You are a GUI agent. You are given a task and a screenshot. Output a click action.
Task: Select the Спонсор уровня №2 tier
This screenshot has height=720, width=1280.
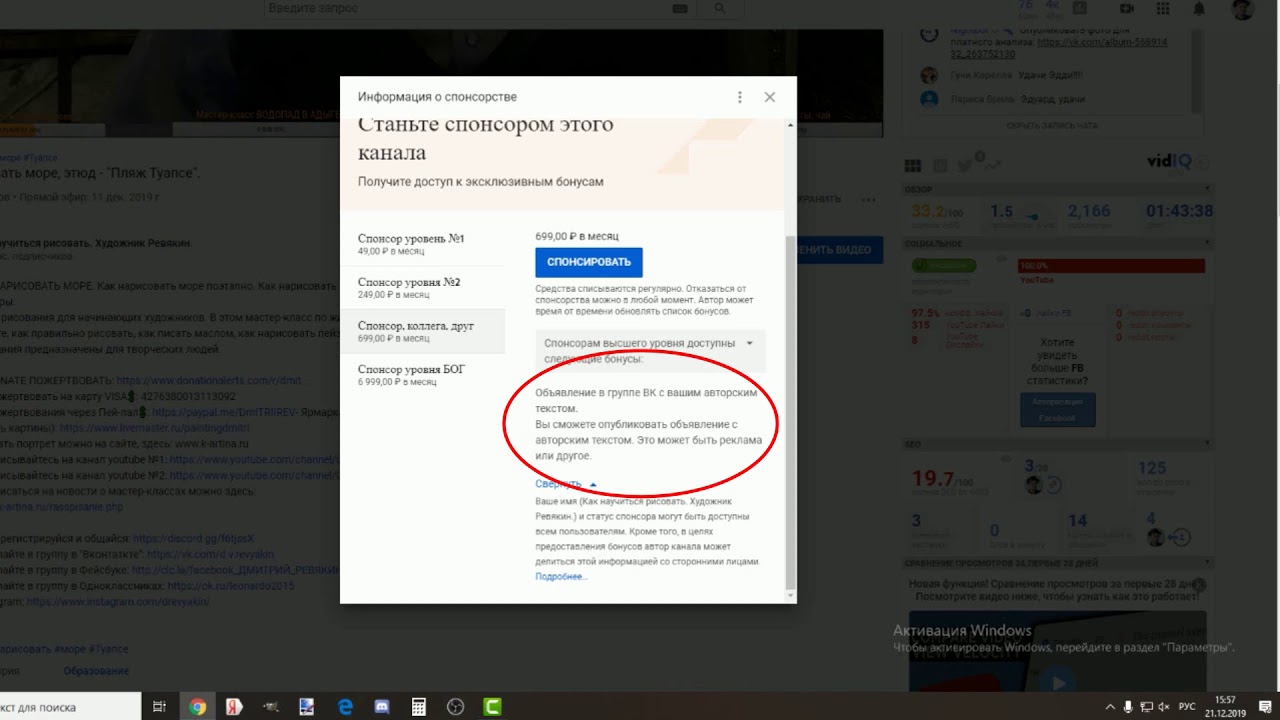(422, 288)
